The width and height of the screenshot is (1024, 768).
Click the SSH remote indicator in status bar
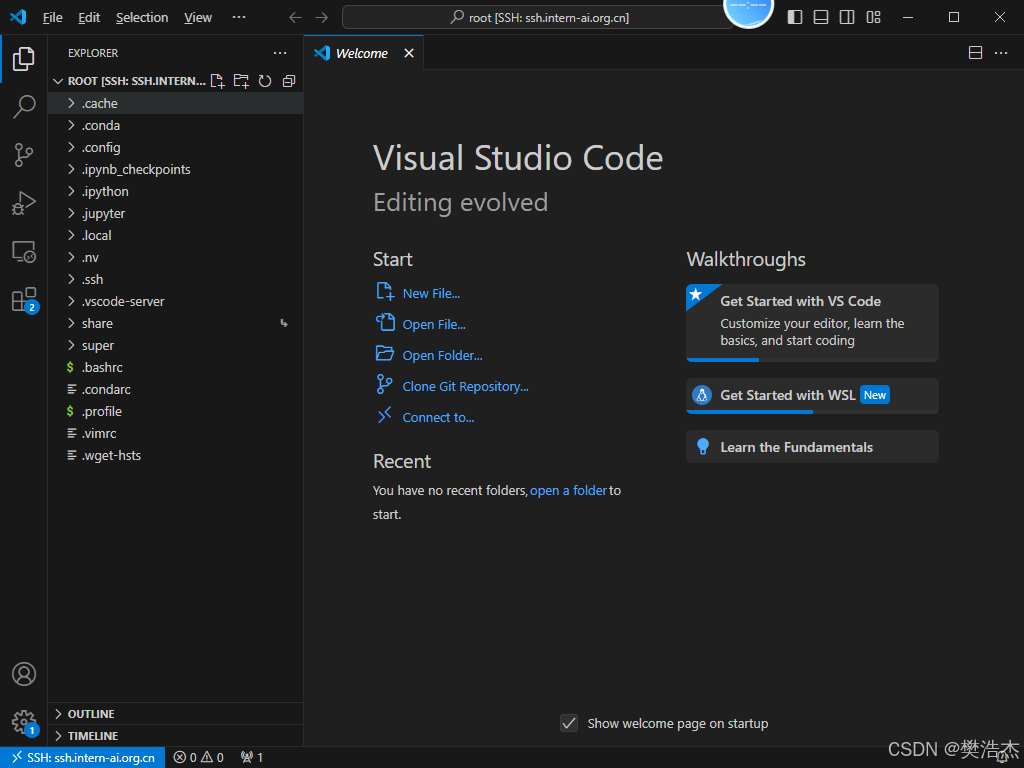click(x=83, y=758)
